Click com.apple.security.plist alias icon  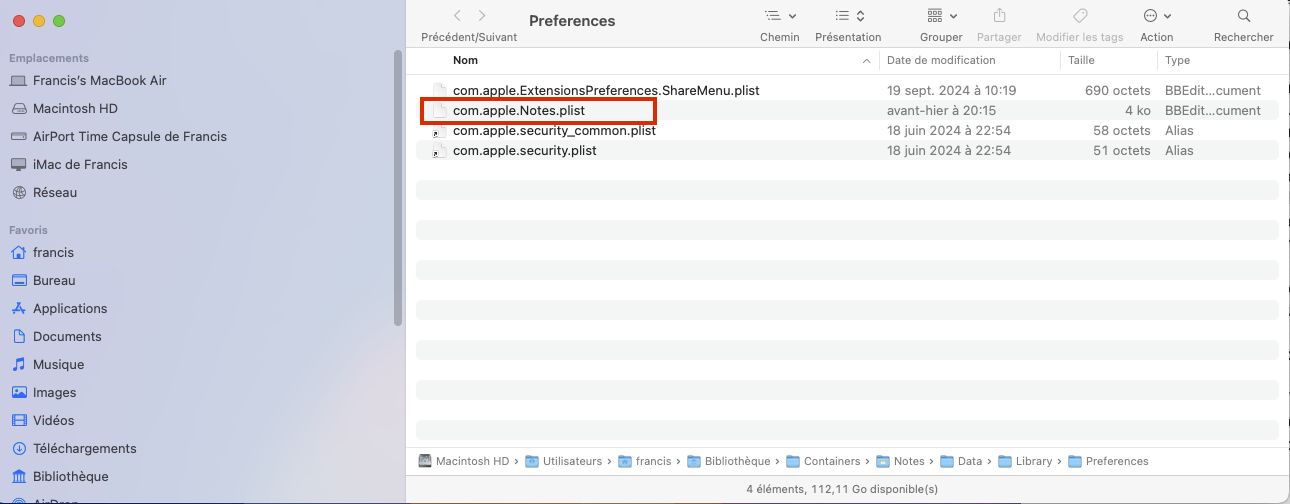(x=438, y=150)
